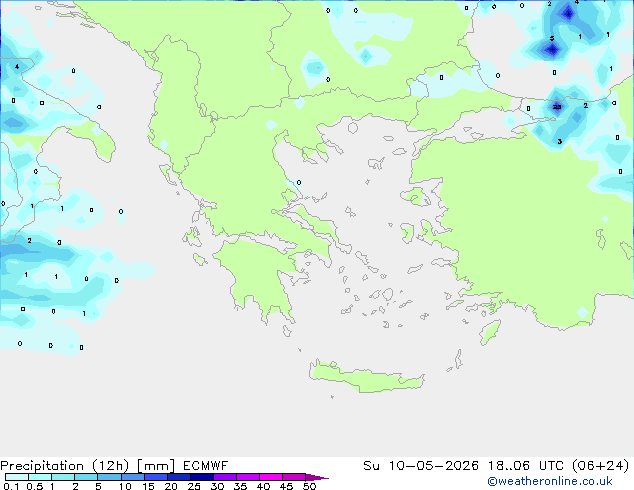
Task: Click the legend tick label "35"
Action: click(x=240, y=486)
